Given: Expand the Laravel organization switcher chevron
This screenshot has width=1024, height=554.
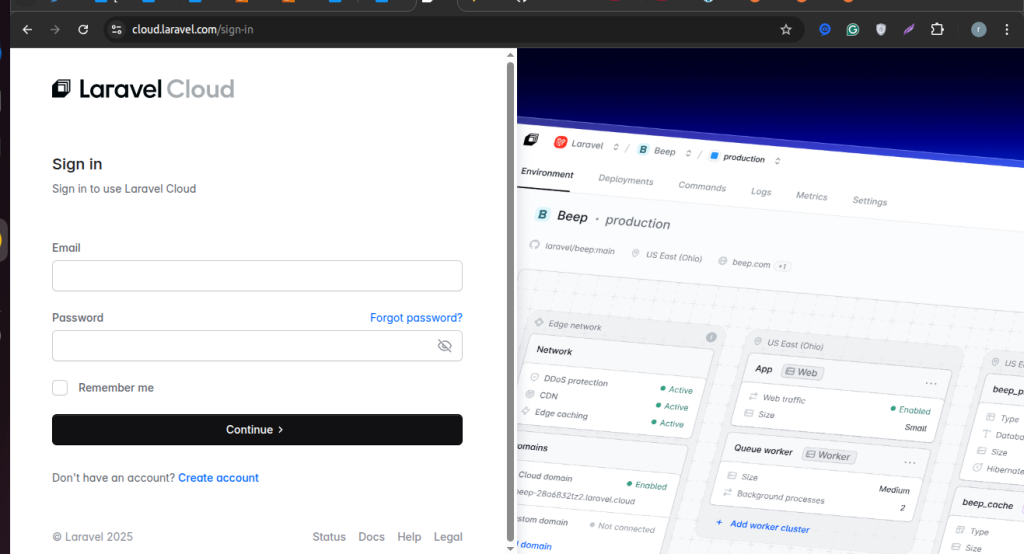Looking at the screenshot, I should [x=615, y=147].
